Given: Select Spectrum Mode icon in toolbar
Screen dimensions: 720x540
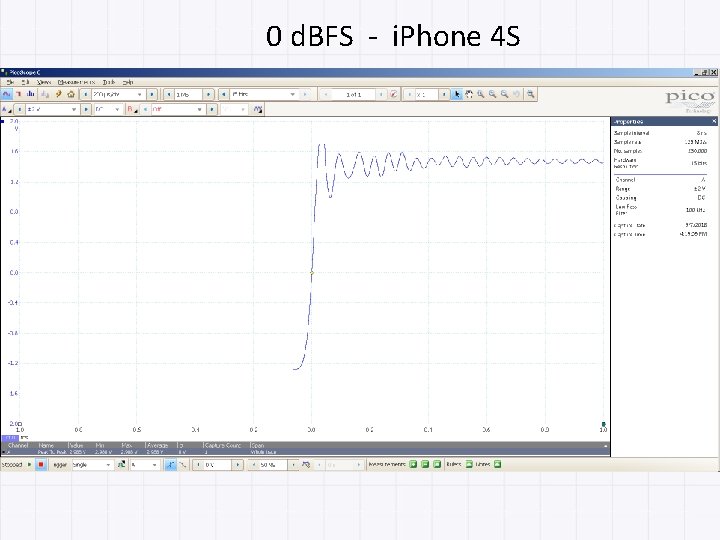Looking at the screenshot, I should [31, 94].
